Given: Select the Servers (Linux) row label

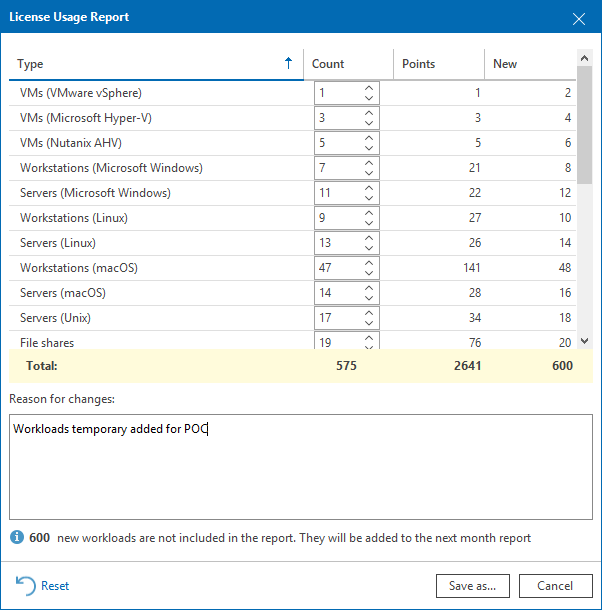Looking at the screenshot, I should pos(58,243).
